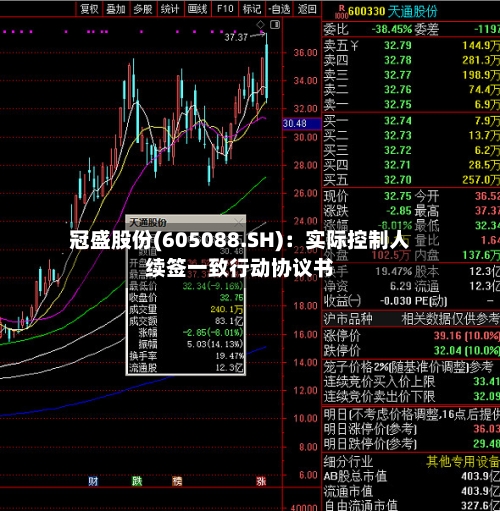Open the F10 company info
The width and height of the screenshot is (500, 511).
(225, 9)
